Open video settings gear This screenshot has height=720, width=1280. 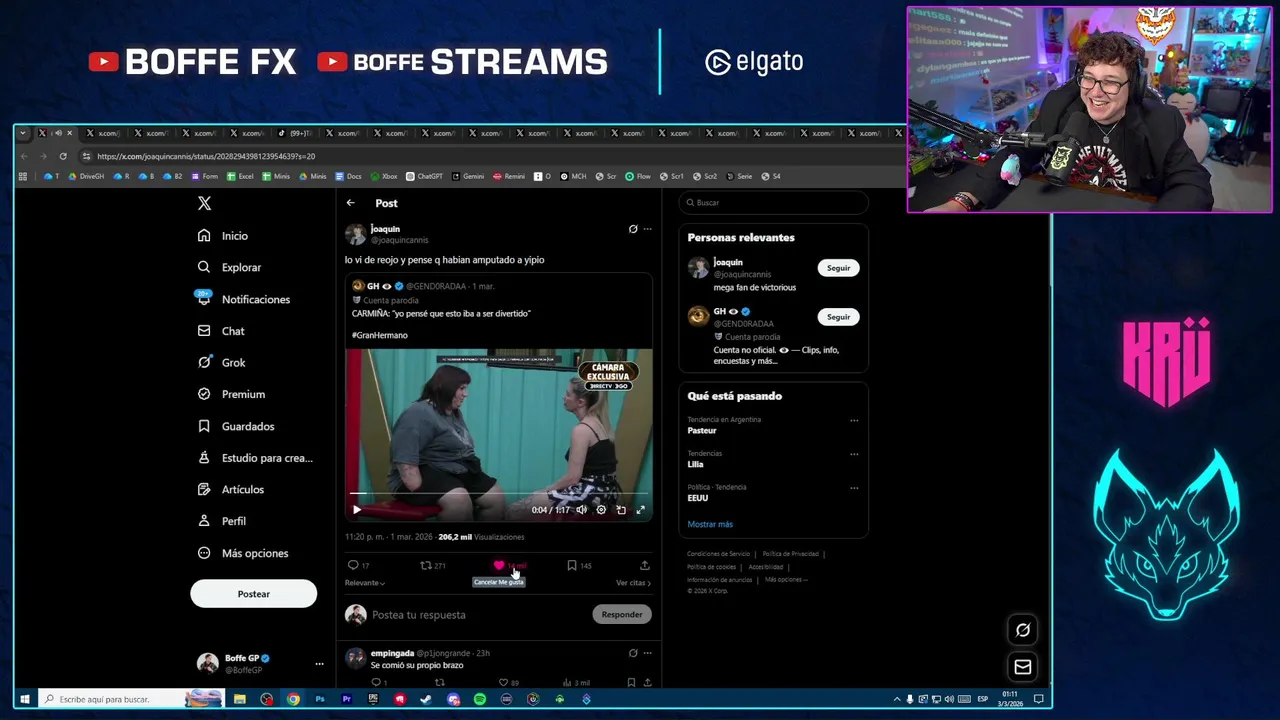(x=601, y=510)
